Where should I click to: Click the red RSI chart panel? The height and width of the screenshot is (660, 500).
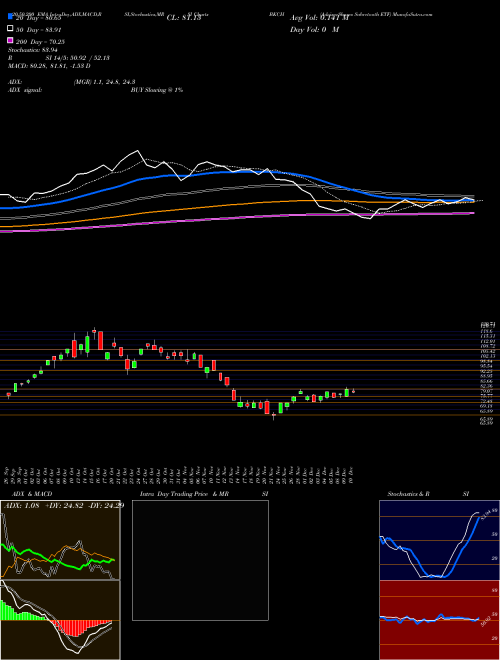tap(439, 620)
